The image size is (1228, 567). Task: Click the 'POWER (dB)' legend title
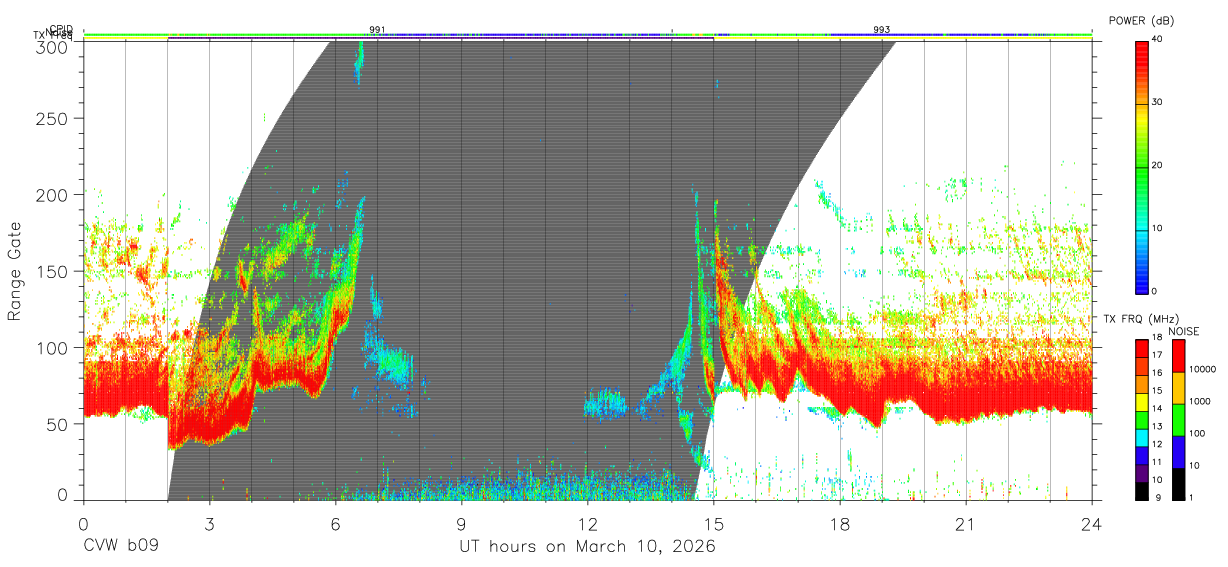click(x=1141, y=21)
